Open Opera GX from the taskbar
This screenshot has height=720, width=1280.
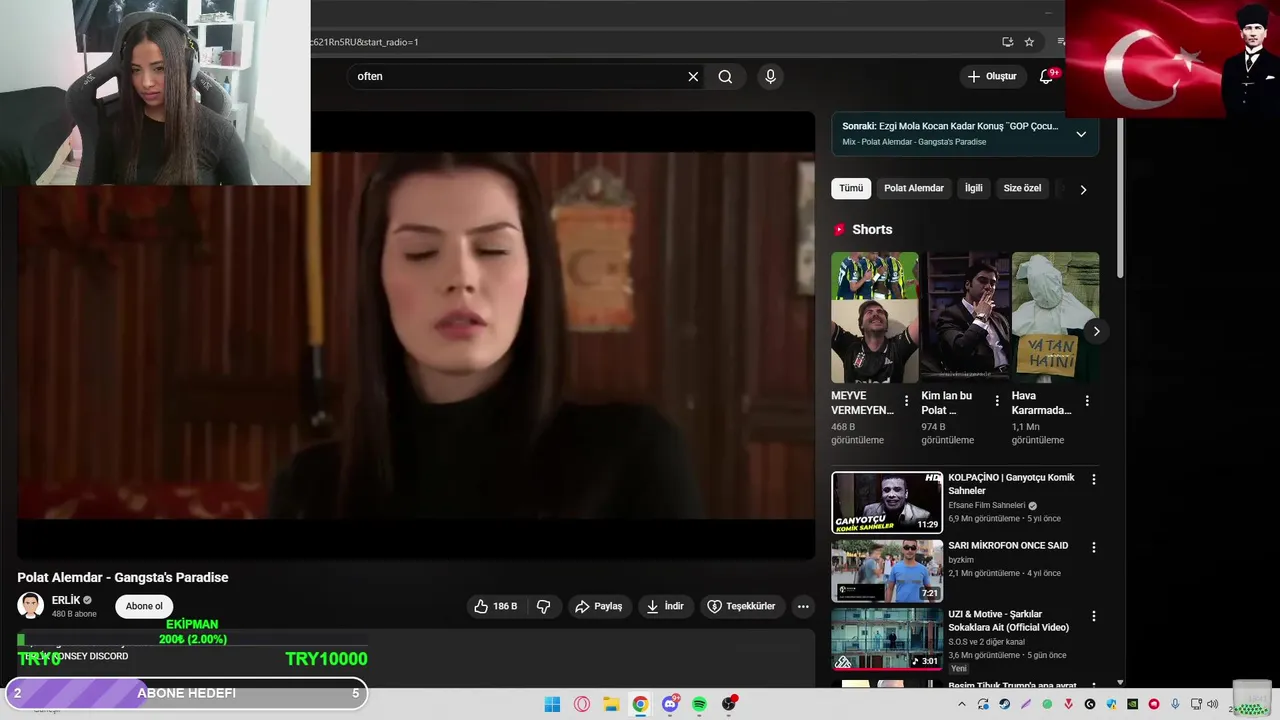pos(582,704)
